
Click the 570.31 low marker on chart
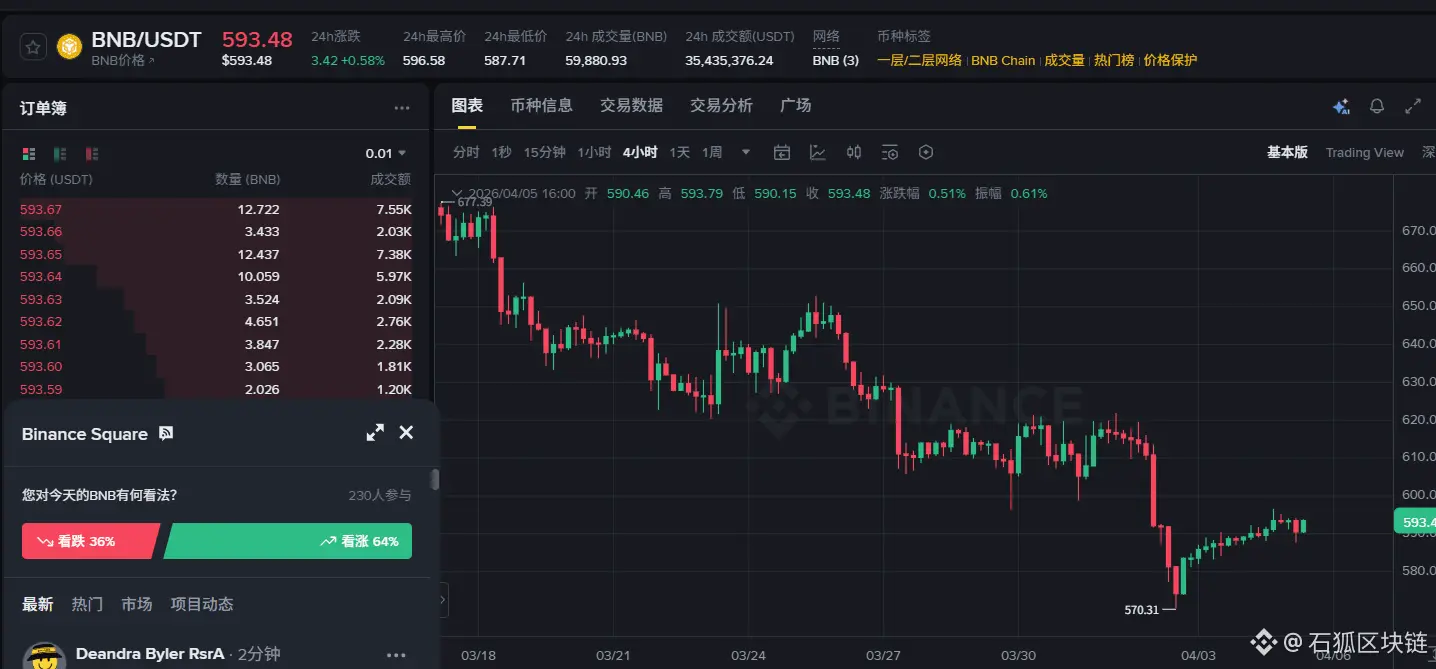[1141, 609]
